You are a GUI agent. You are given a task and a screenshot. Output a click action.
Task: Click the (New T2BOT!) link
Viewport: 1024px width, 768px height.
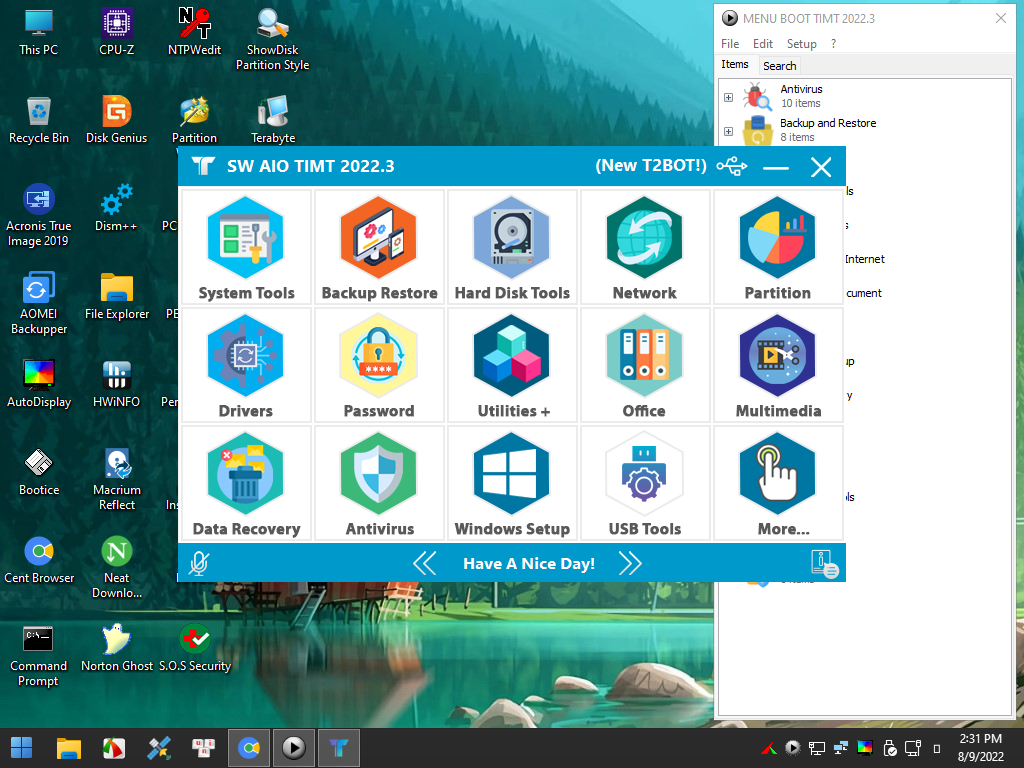(650, 165)
